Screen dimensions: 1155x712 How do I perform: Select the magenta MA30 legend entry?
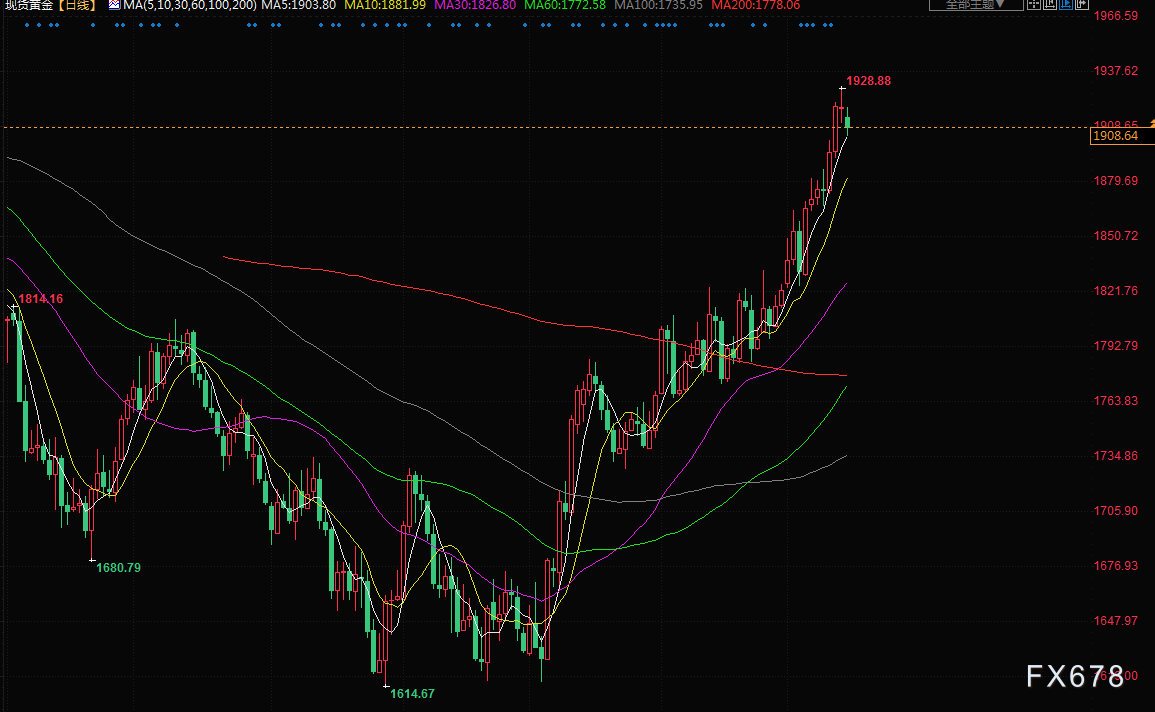coord(475,5)
